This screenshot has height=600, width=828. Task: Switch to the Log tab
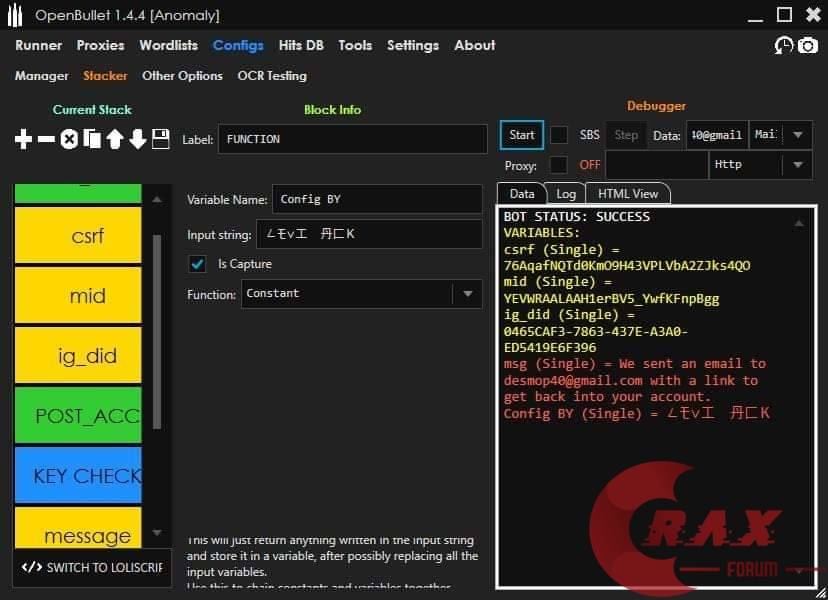click(x=566, y=194)
